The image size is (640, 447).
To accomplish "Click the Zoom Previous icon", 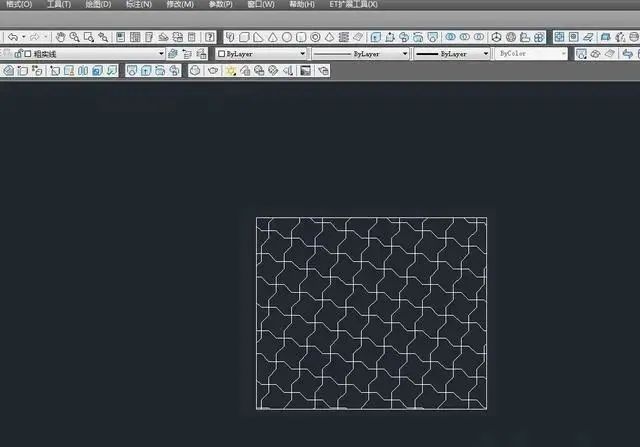I will tap(103, 37).
